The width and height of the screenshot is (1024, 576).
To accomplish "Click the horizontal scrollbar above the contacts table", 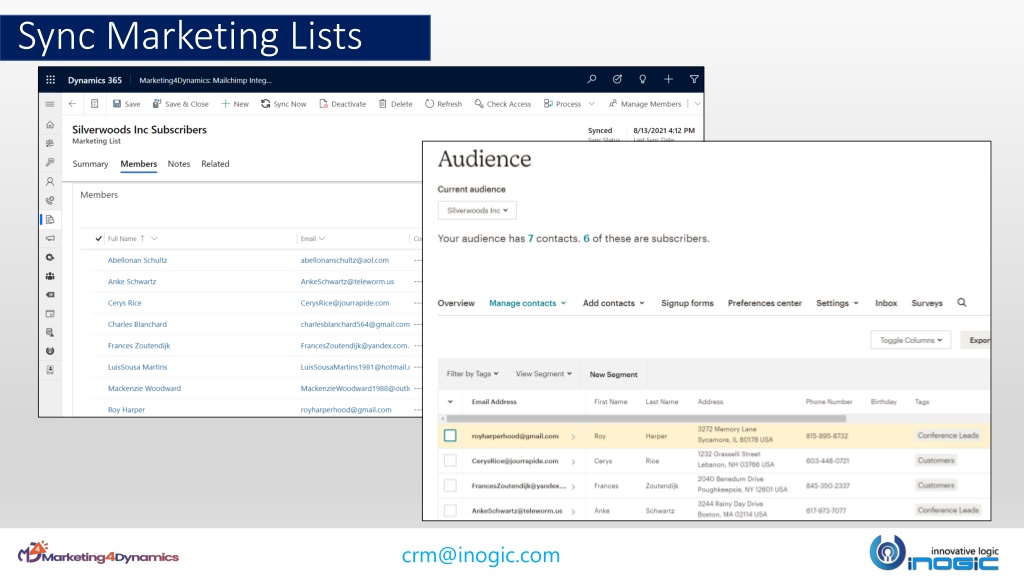I will pos(646,418).
